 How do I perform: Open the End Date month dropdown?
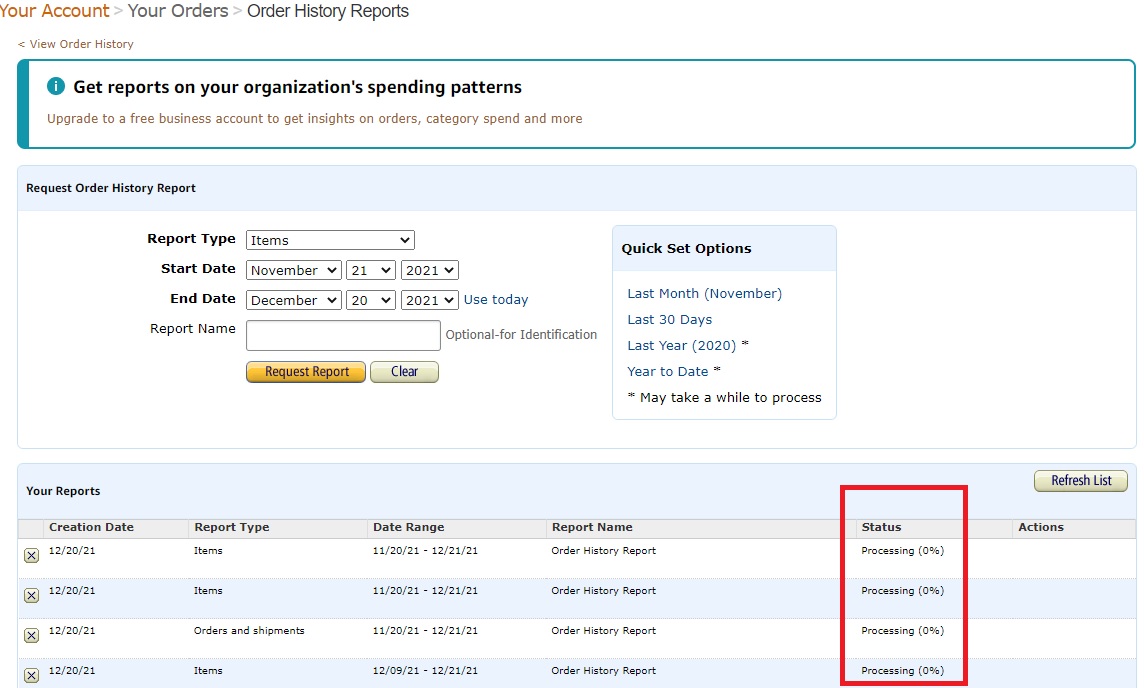click(x=293, y=300)
